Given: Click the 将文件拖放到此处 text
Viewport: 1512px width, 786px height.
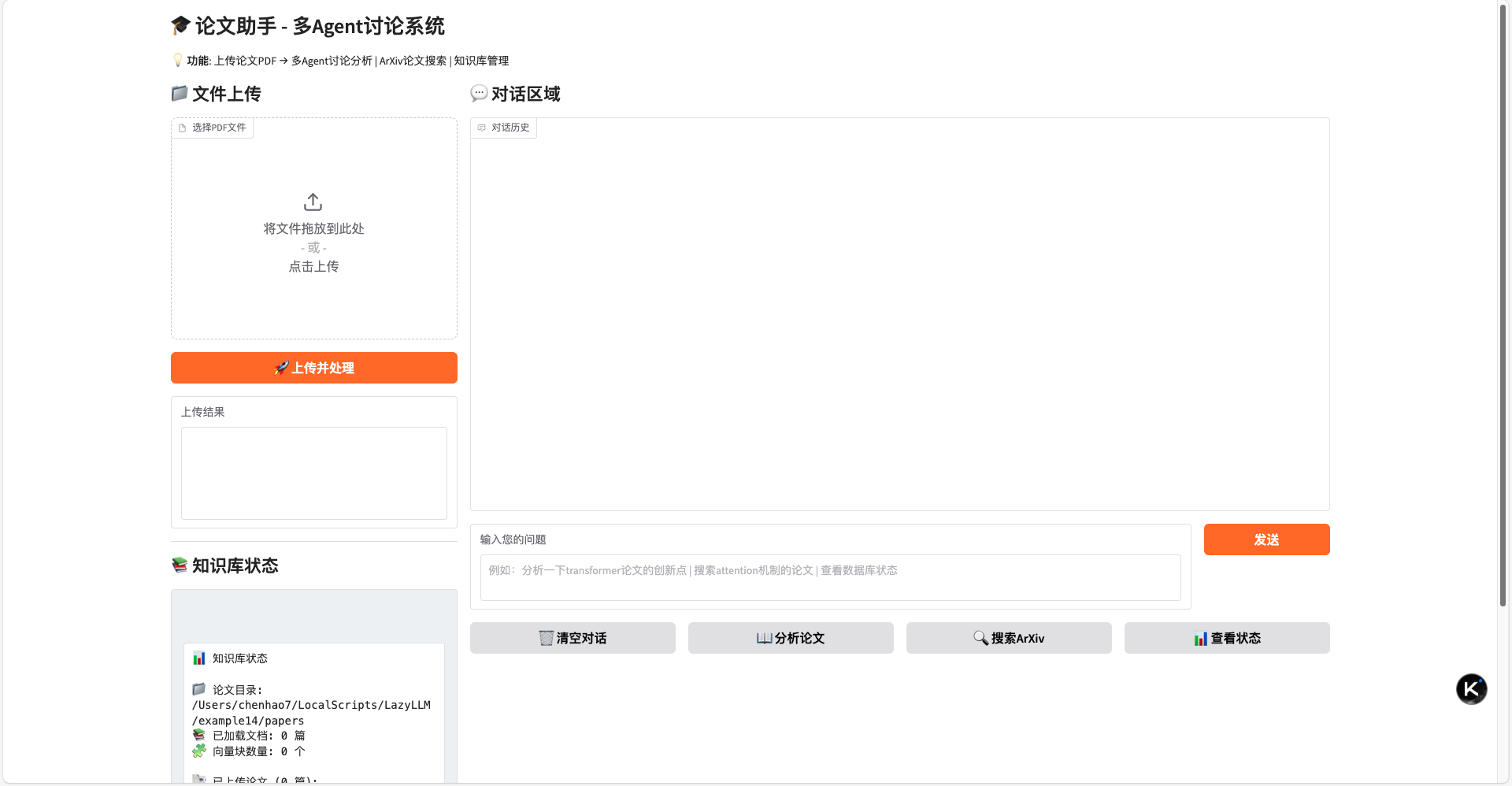Looking at the screenshot, I should click(x=313, y=228).
